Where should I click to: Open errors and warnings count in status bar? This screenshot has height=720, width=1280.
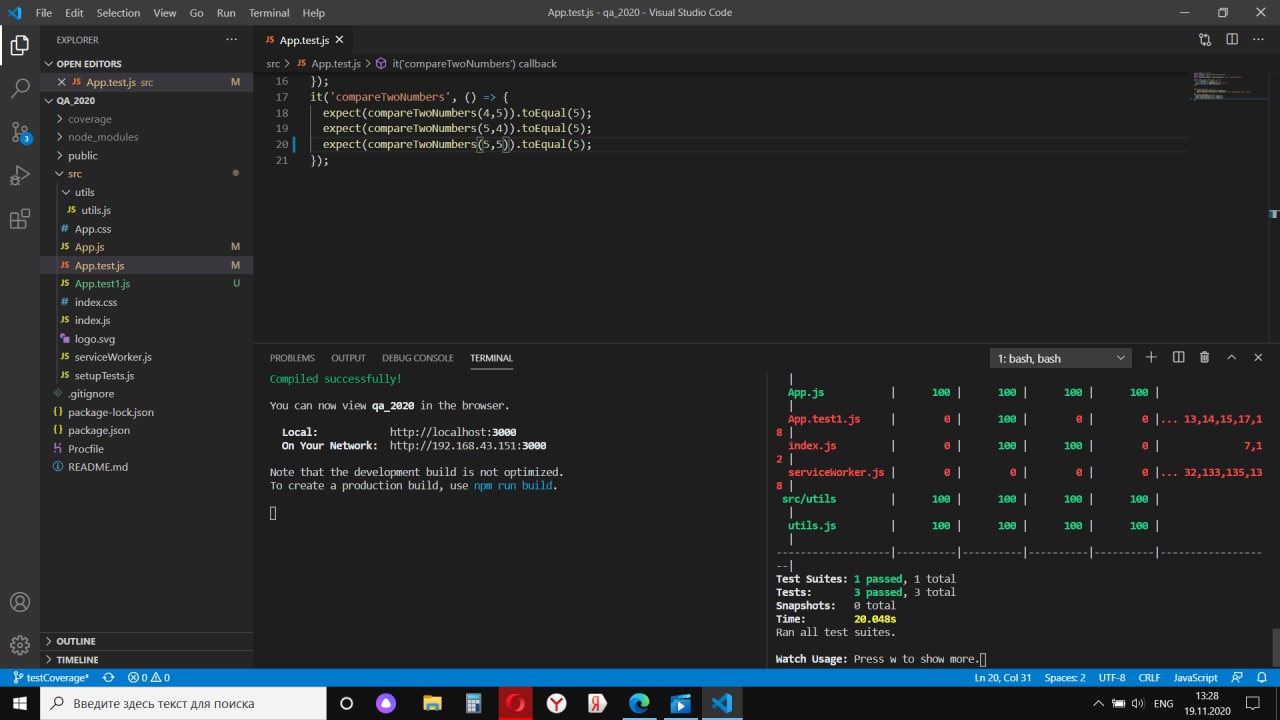[149, 677]
